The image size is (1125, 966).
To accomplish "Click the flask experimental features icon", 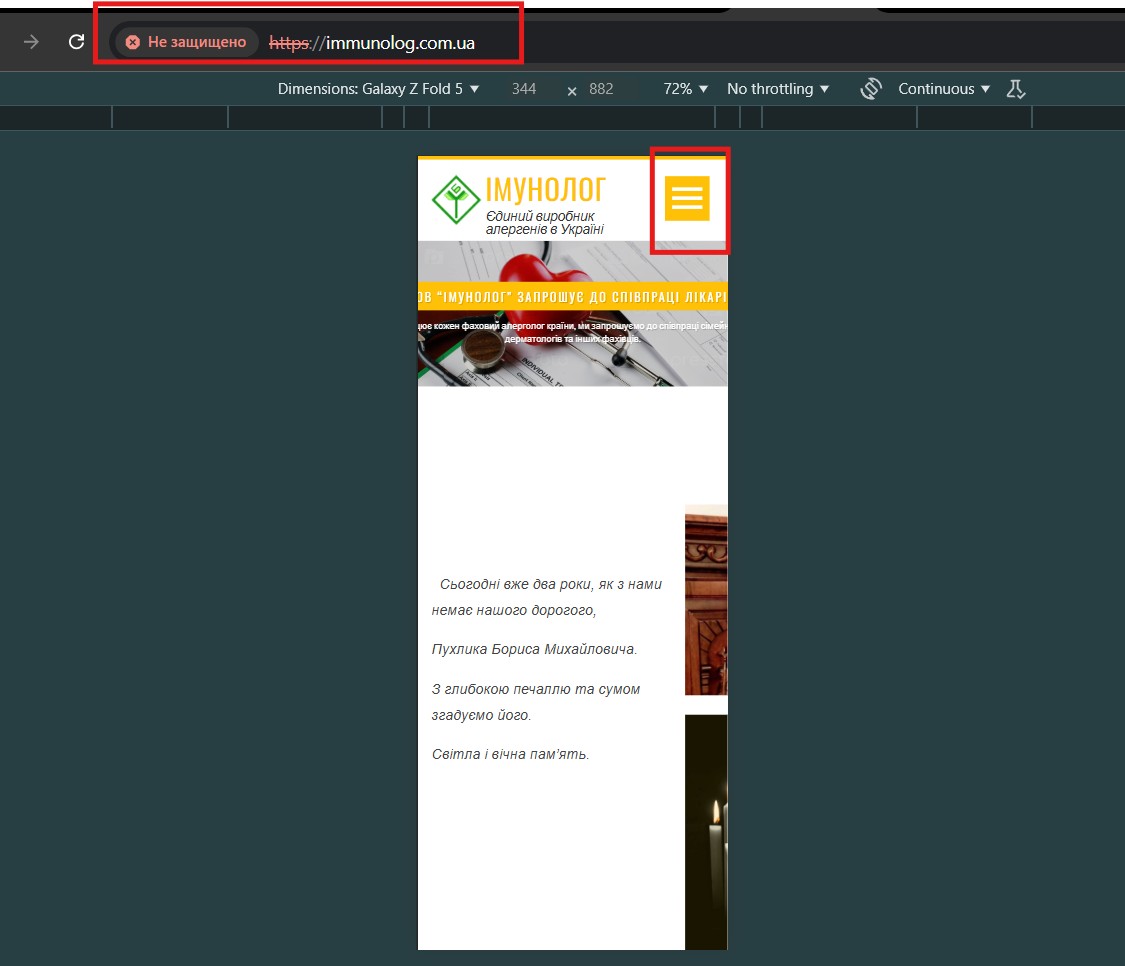I will coord(1016,89).
